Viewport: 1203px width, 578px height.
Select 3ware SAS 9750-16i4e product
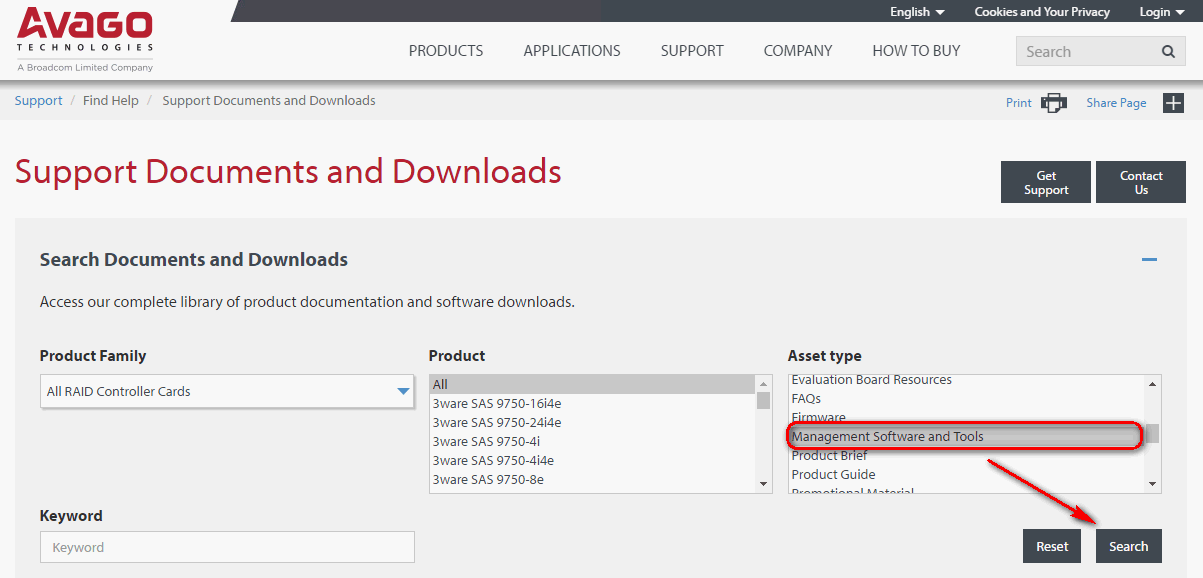[x=593, y=403]
